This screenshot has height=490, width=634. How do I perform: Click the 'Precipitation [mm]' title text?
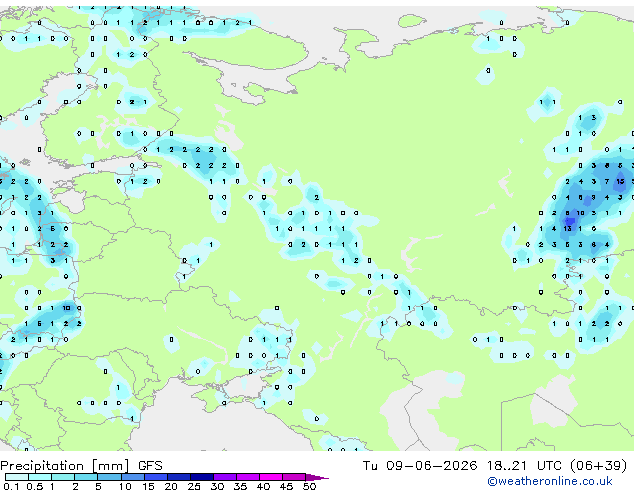click(65, 466)
